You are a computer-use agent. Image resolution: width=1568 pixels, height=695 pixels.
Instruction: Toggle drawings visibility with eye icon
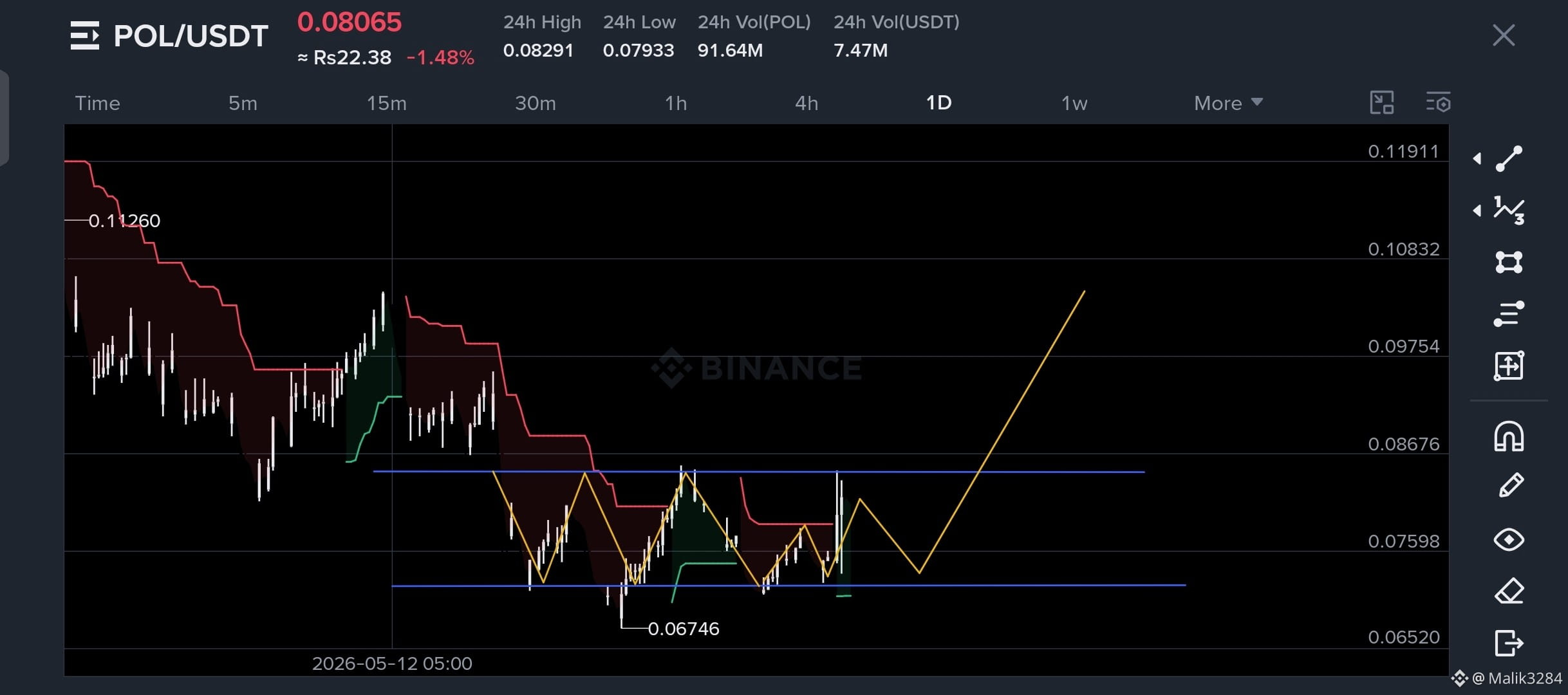[1509, 539]
